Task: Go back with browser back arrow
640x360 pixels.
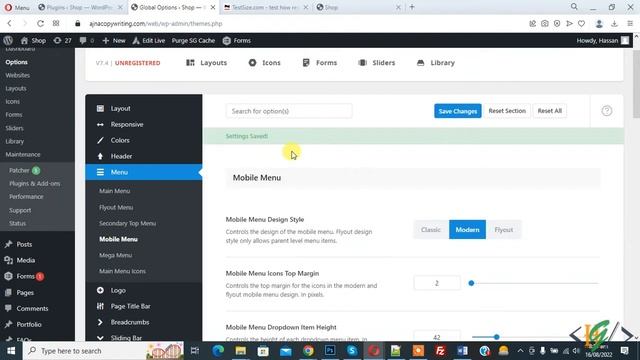Action: [9, 24]
